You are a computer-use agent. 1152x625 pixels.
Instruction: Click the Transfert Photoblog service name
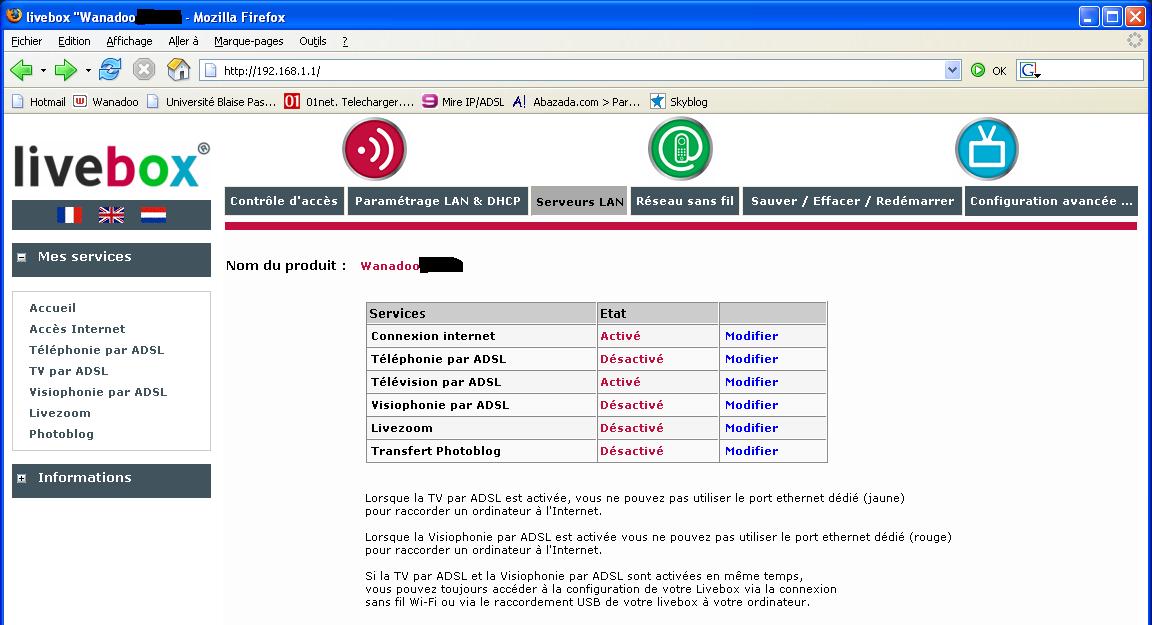tap(436, 451)
